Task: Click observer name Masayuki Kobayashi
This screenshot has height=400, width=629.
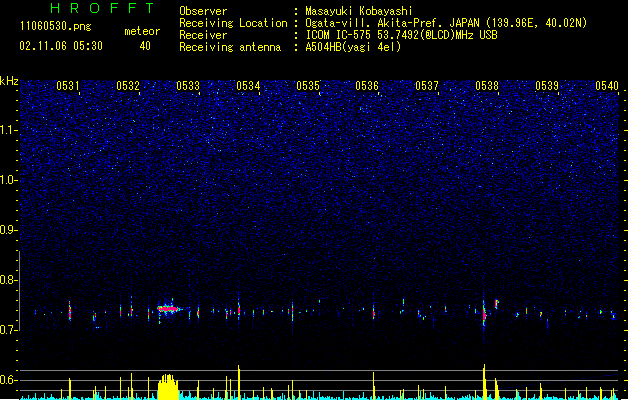Action: pyautogui.click(x=359, y=11)
